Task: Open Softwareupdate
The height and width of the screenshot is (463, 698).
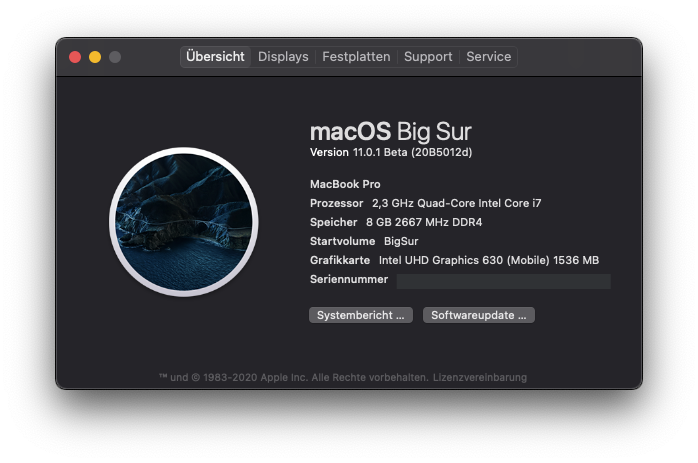Action: tap(479, 315)
